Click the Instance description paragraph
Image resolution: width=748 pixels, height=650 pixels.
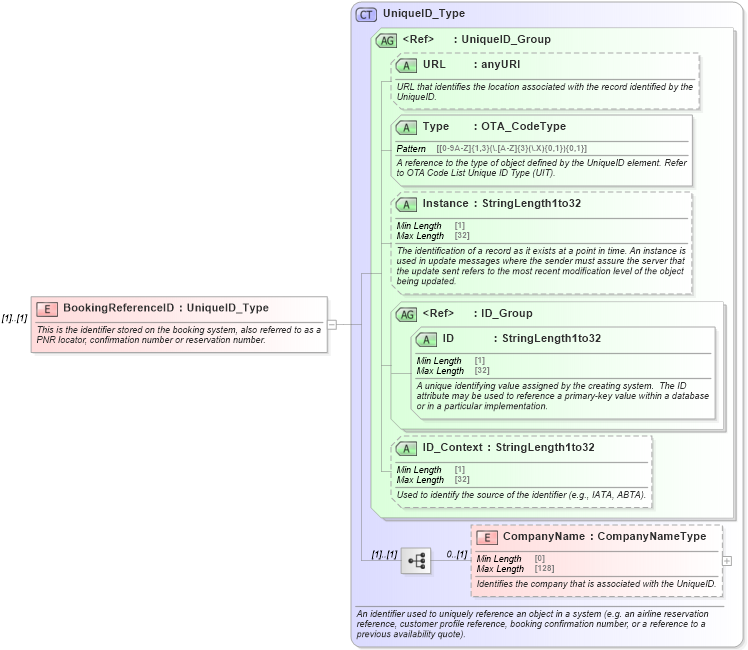tap(541, 266)
